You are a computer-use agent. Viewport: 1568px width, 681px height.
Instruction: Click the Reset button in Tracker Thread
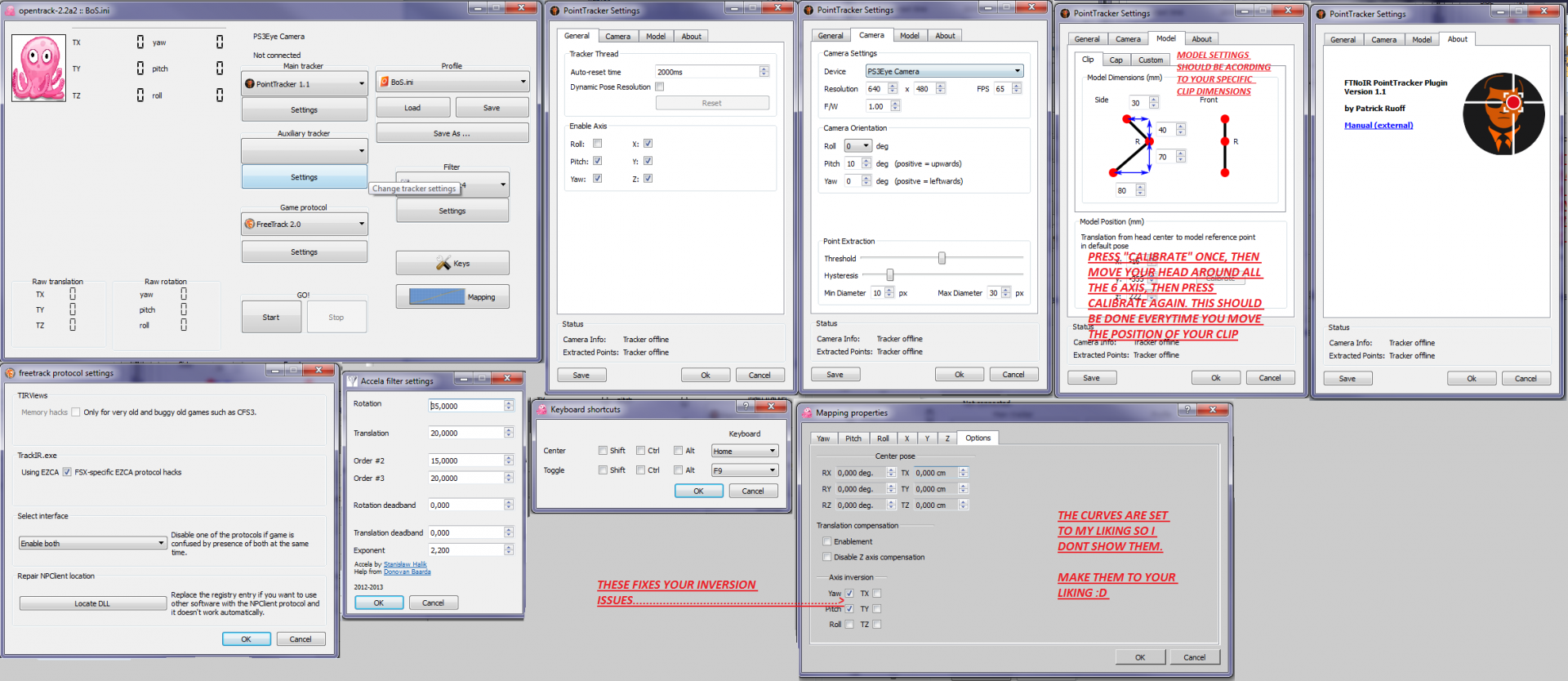[712, 103]
